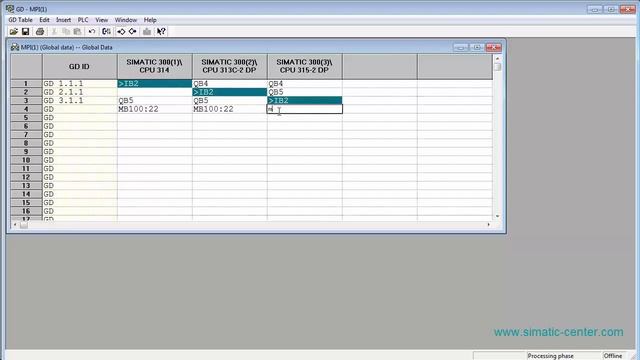Select the GD ID column header
This screenshot has height=360, width=640.
[x=80, y=67]
